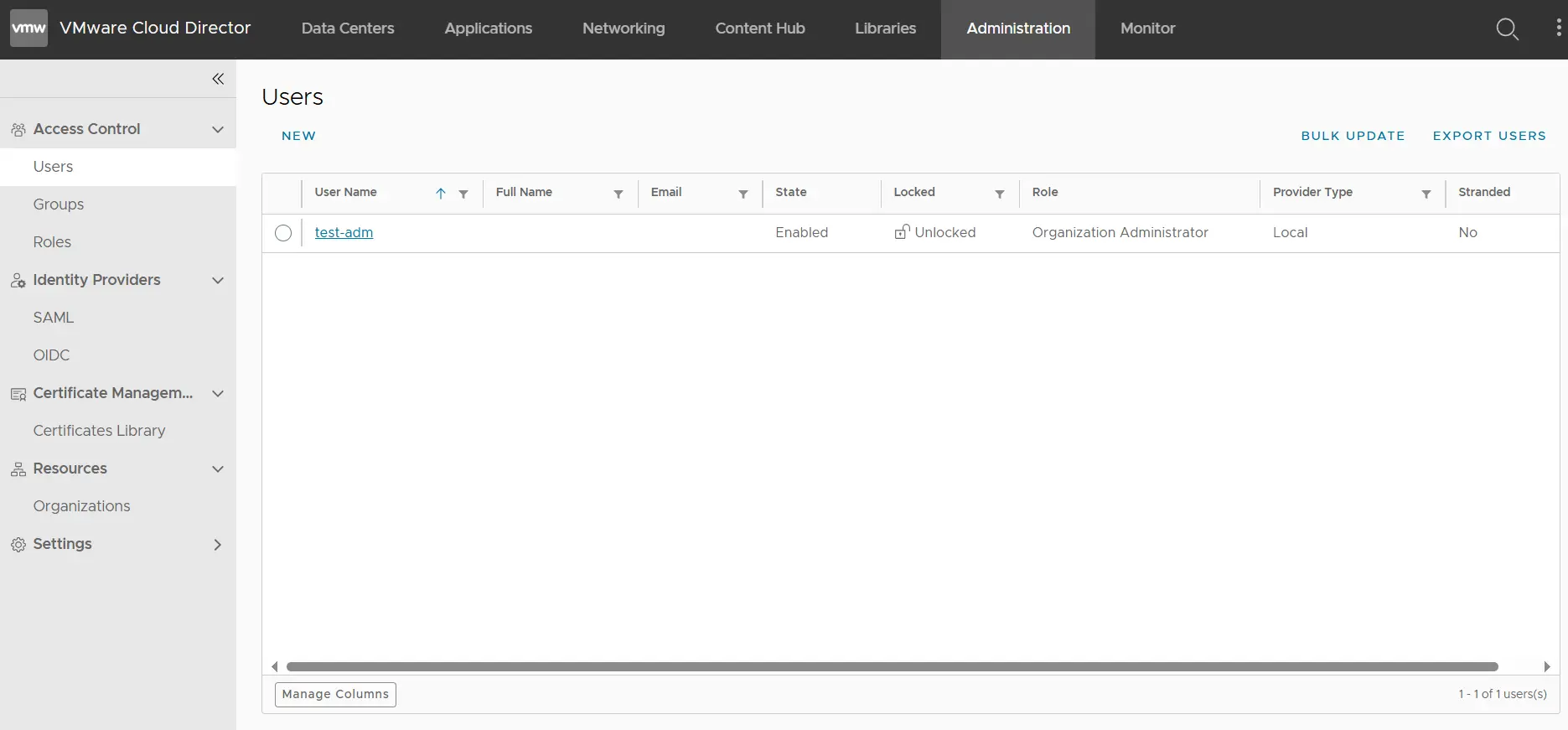Image resolution: width=1568 pixels, height=730 pixels.
Task: Collapse the Resources section chevron
Action: [218, 469]
